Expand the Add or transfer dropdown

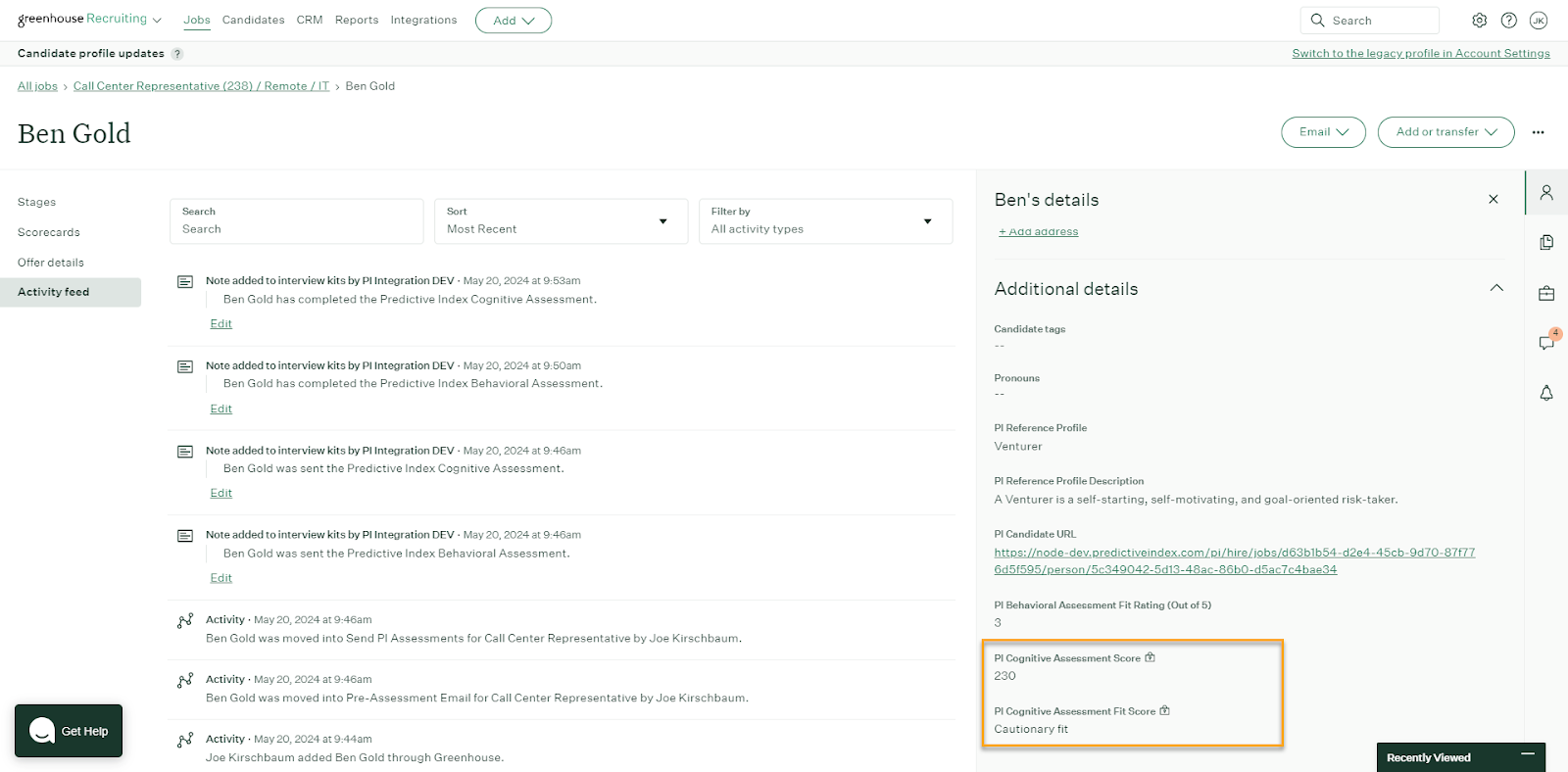pos(1445,132)
